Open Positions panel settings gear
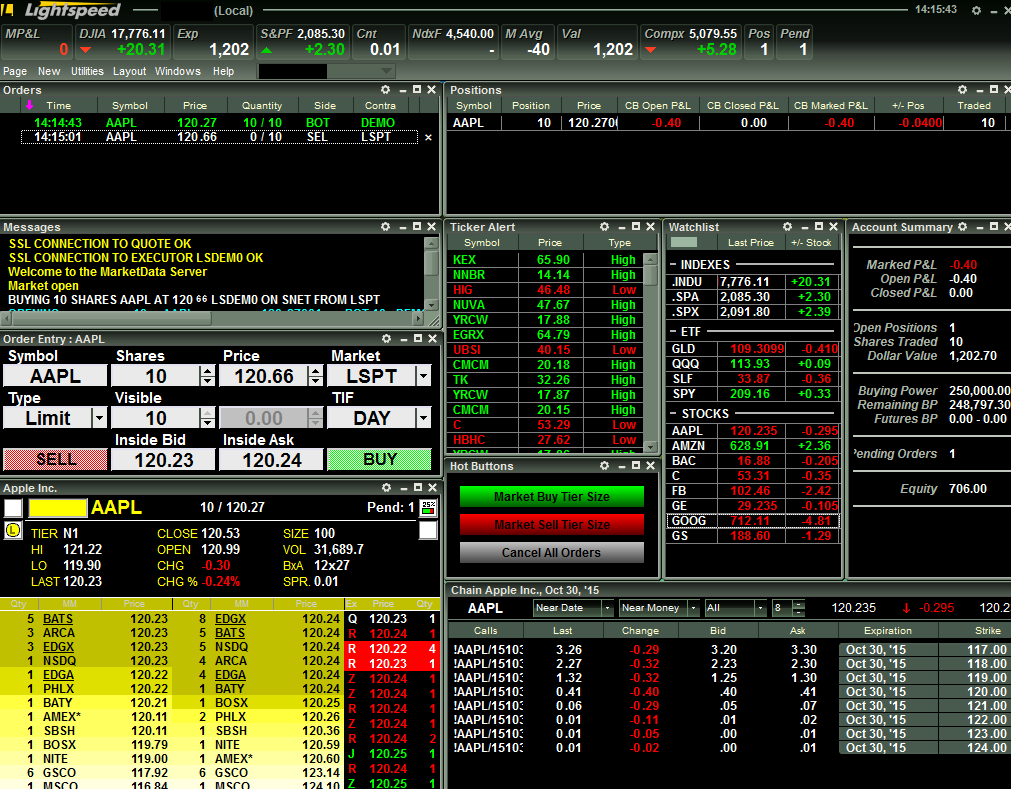Screen dimensions: 1011x789 (x=962, y=90)
